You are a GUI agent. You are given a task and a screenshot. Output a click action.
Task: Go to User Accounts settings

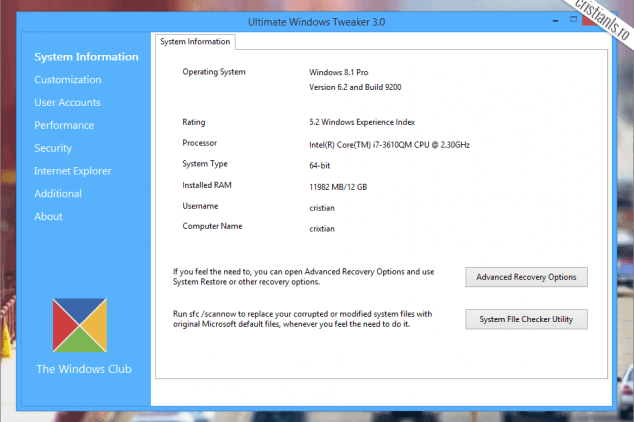click(67, 103)
